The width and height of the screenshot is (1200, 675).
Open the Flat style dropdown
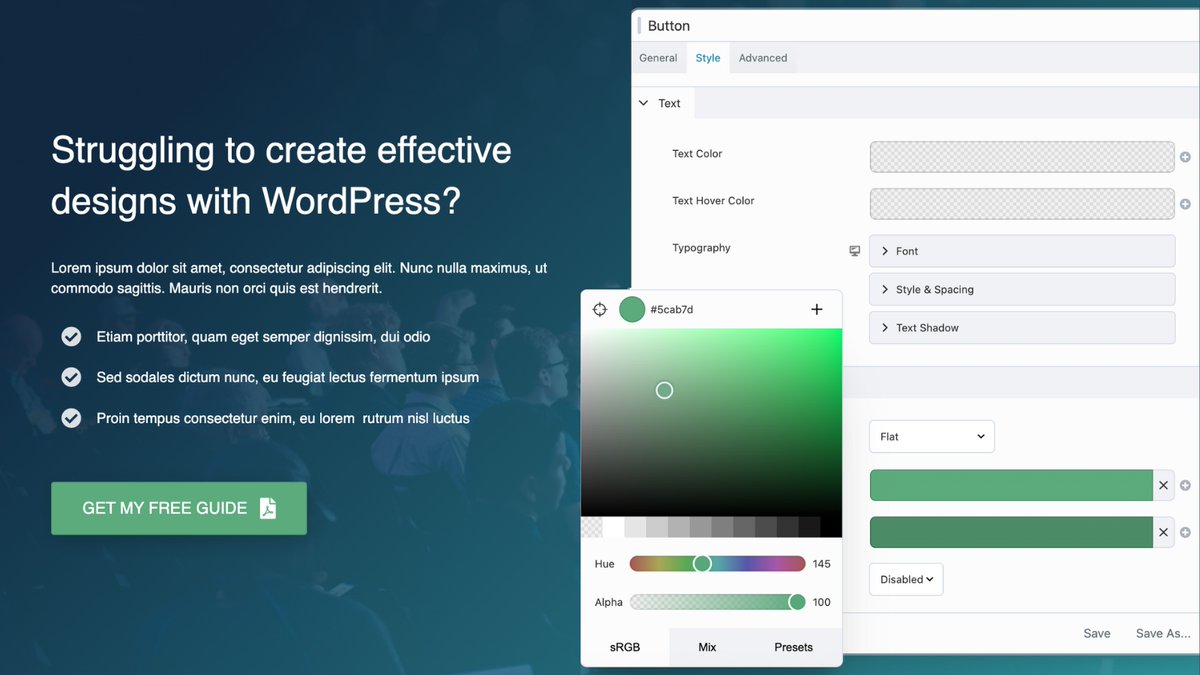coord(932,436)
